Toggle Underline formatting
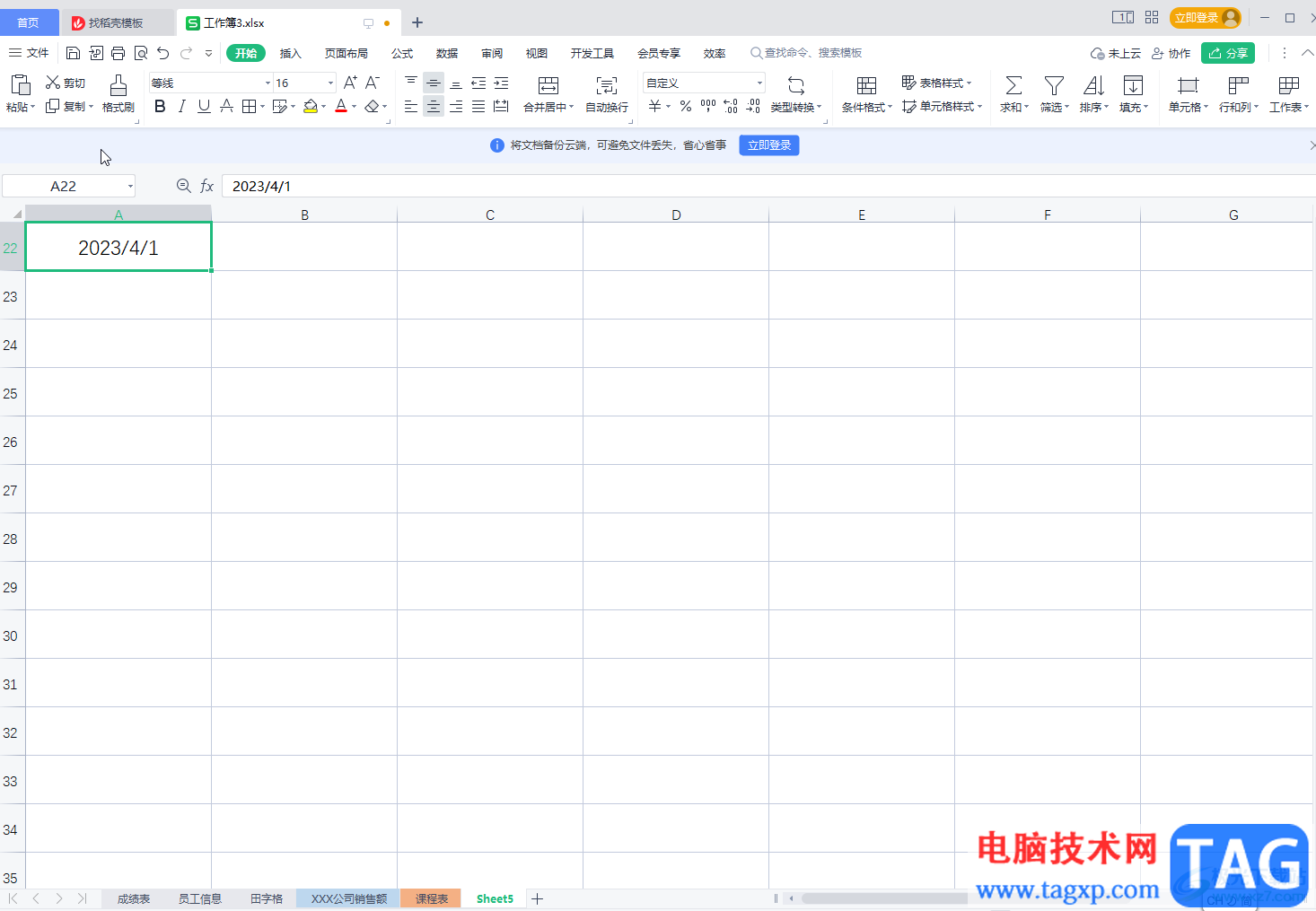1316x911 pixels. click(204, 107)
